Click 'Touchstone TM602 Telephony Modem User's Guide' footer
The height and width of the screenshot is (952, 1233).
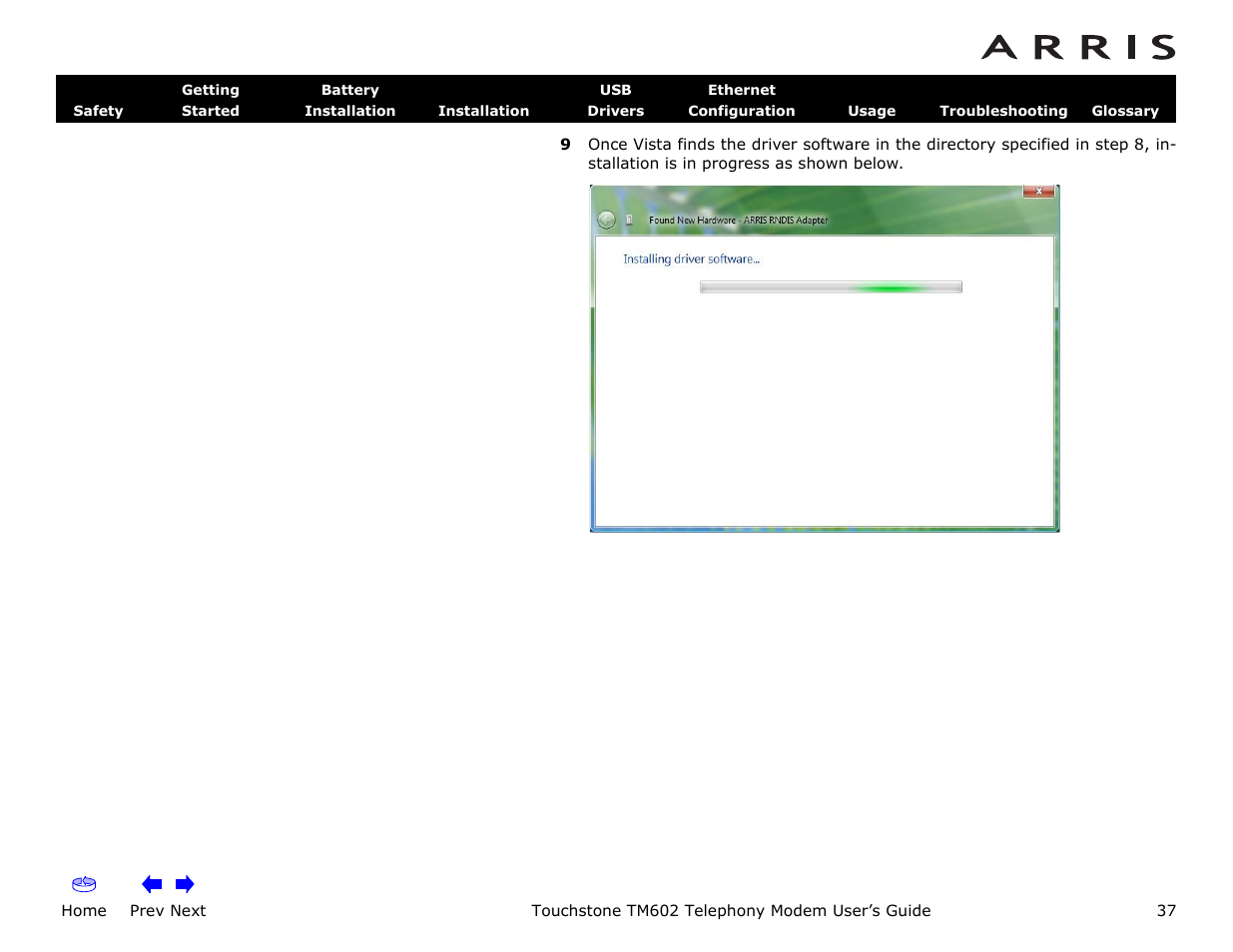pyautogui.click(x=731, y=910)
